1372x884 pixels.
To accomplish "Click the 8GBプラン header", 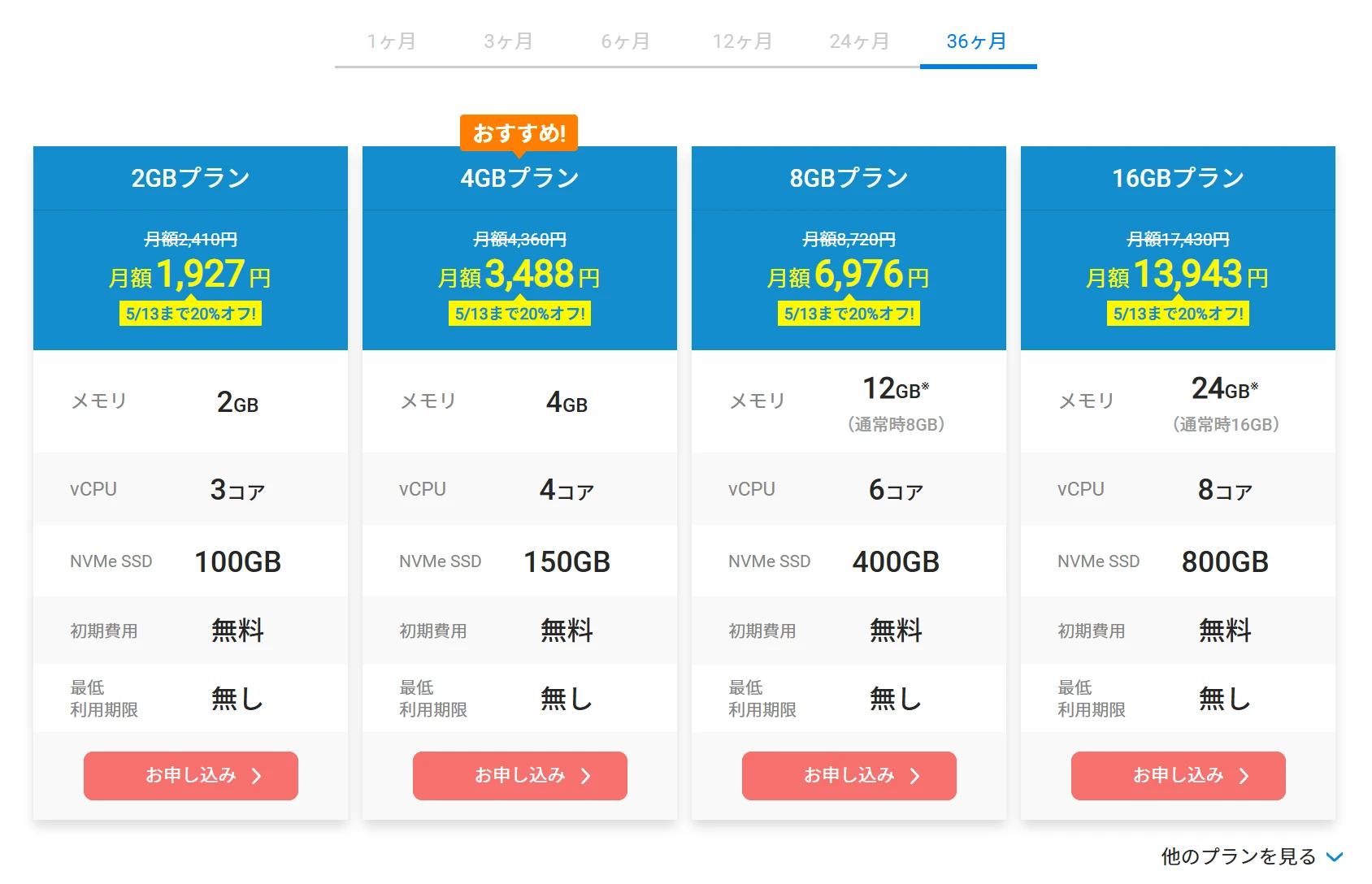I will pos(849,178).
